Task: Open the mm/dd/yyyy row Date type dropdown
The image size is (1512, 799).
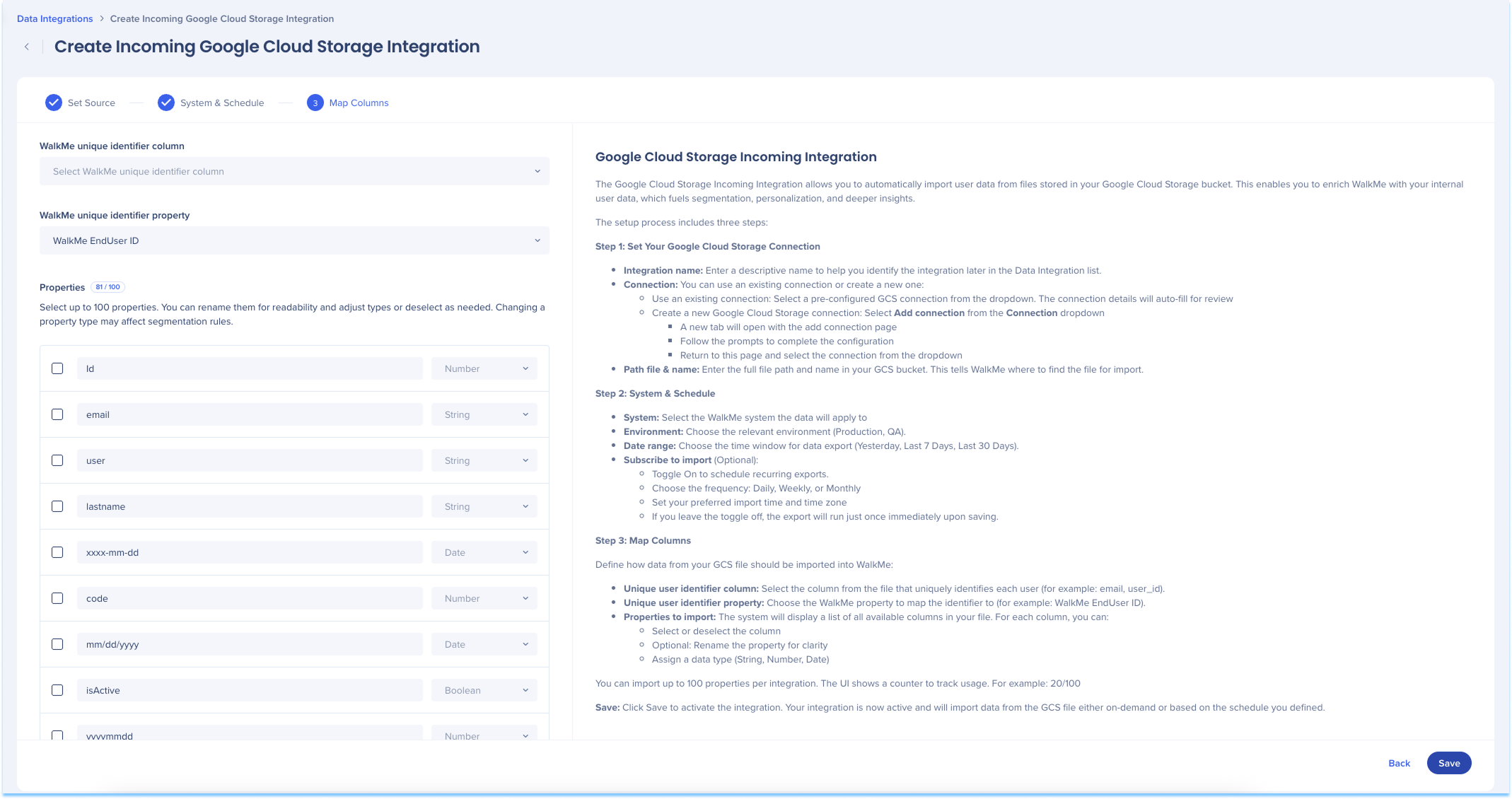Action: pyautogui.click(x=484, y=644)
